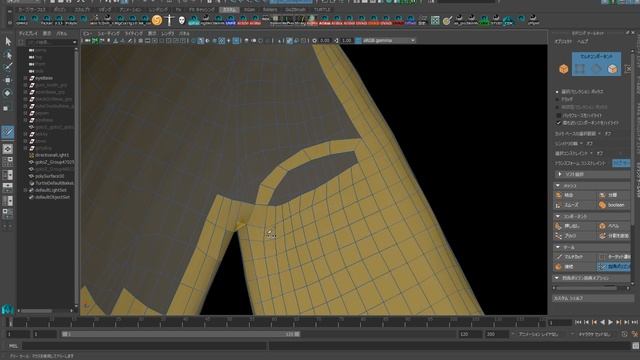Open the viewport Lighting menu
This screenshot has width=640, height=360.
pyautogui.click(x=133, y=33)
